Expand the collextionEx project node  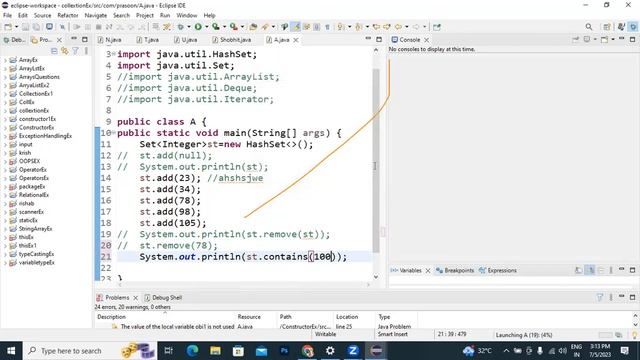tap(5, 111)
